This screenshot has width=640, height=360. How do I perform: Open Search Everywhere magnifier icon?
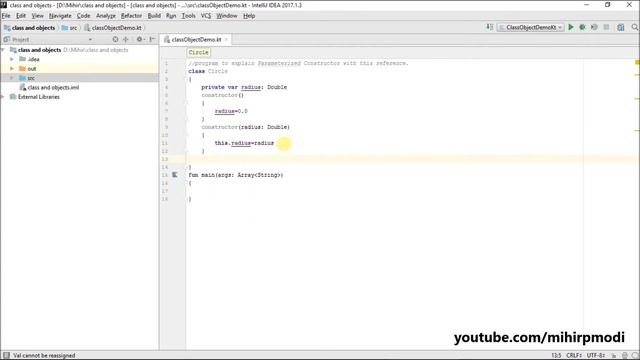point(635,27)
